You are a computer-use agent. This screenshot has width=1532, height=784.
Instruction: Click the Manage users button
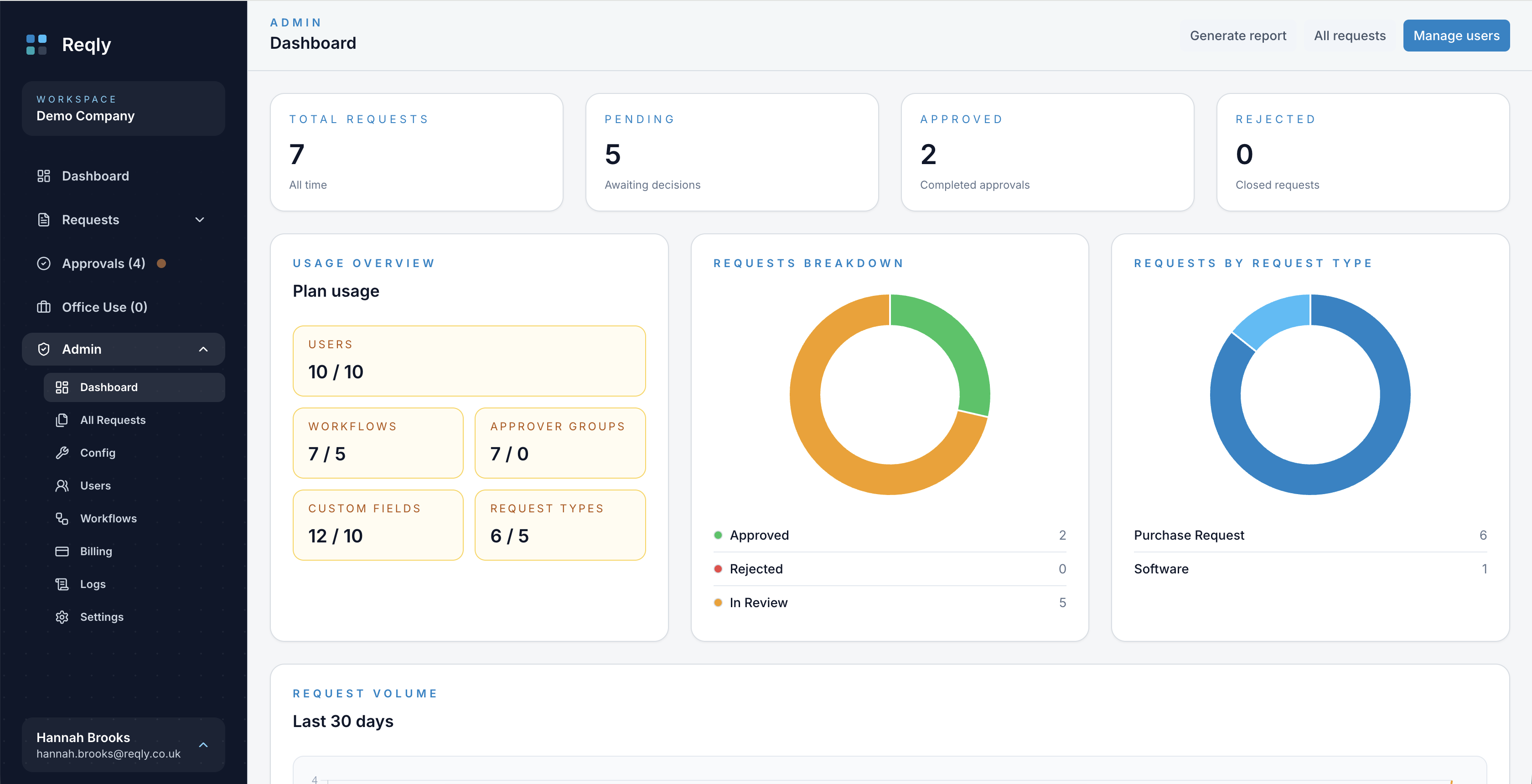pyautogui.click(x=1456, y=36)
